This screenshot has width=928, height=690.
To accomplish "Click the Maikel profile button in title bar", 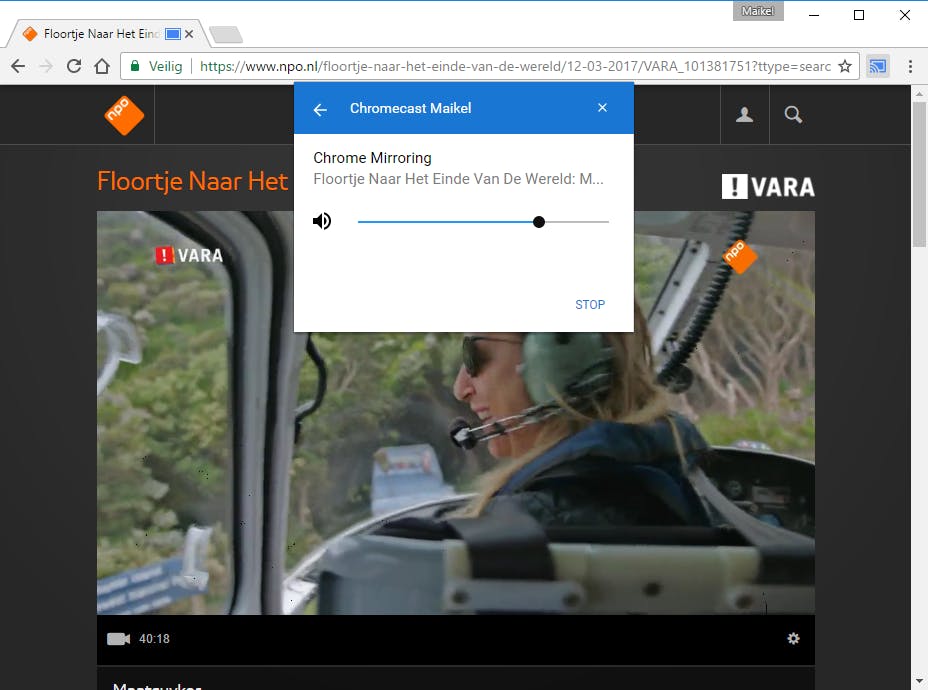I will click(758, 11).
